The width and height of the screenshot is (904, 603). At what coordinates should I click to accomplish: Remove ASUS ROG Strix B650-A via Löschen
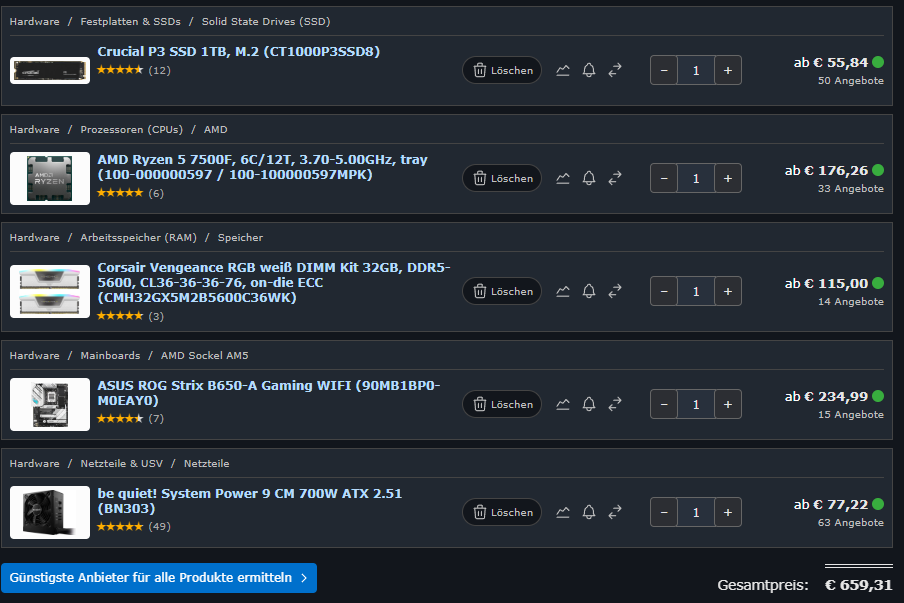coord(502,404)
